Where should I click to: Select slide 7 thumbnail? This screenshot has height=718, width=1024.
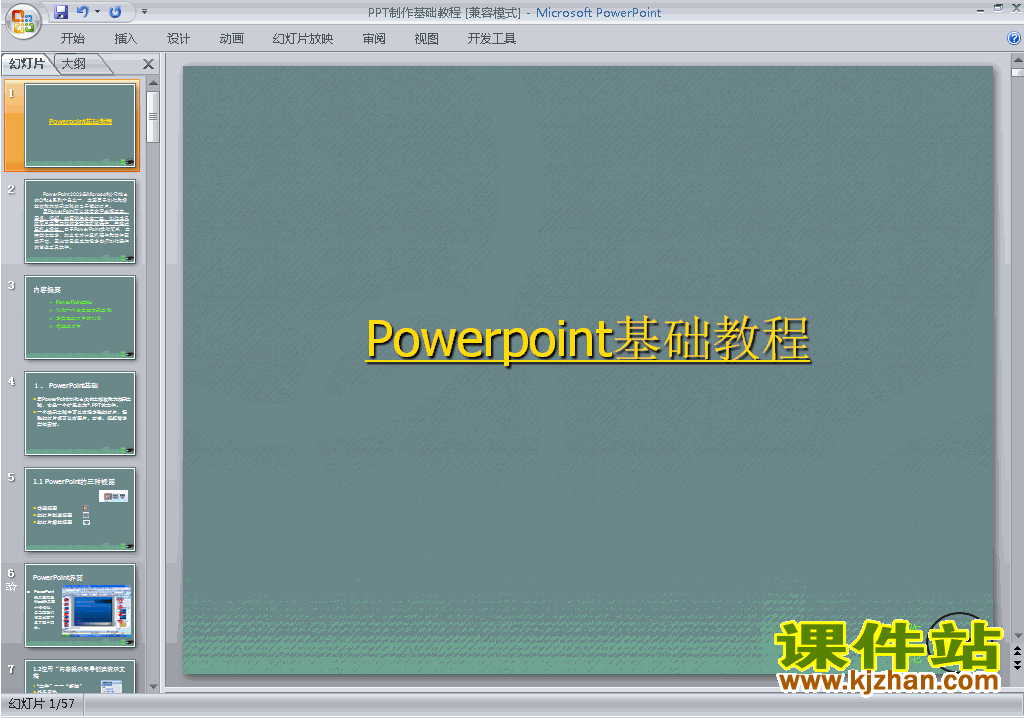click(x=80, y=676)
